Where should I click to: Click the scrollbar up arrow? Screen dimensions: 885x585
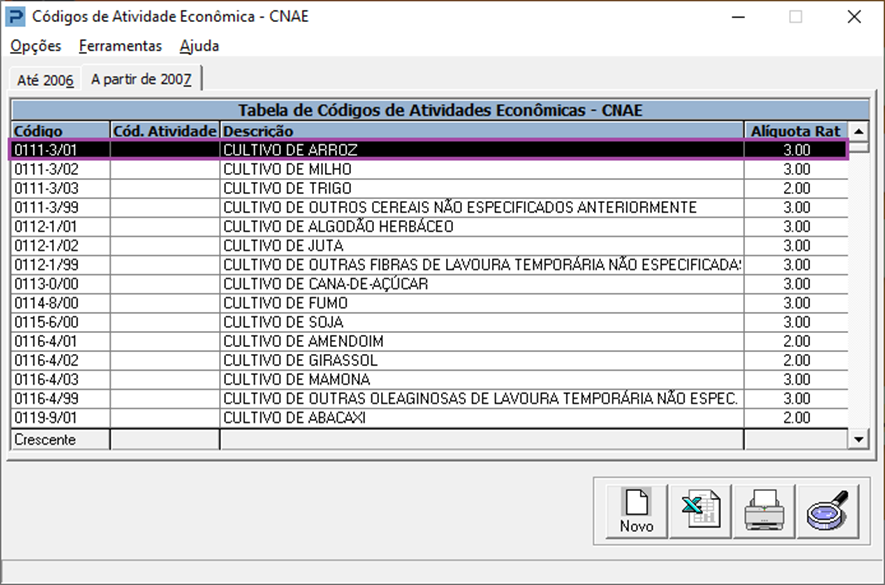click(x=858, y=132)
